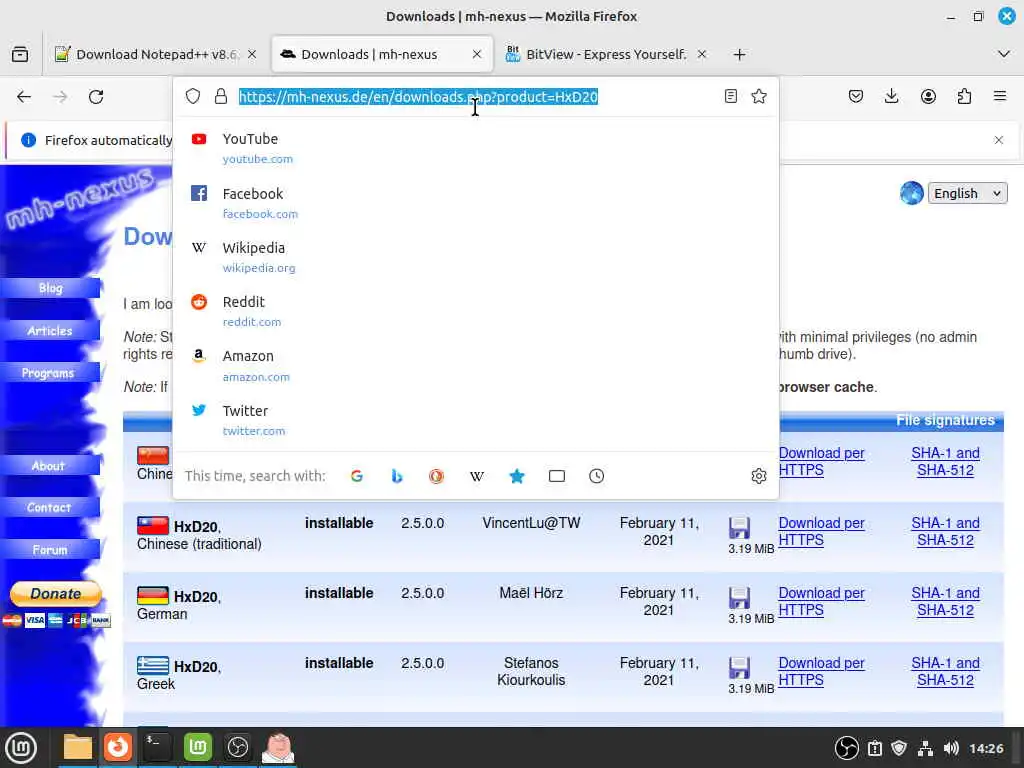The image size is (1024, 768).
Task: Open the Articles sidebar link
Action: [x=50, y=330]
